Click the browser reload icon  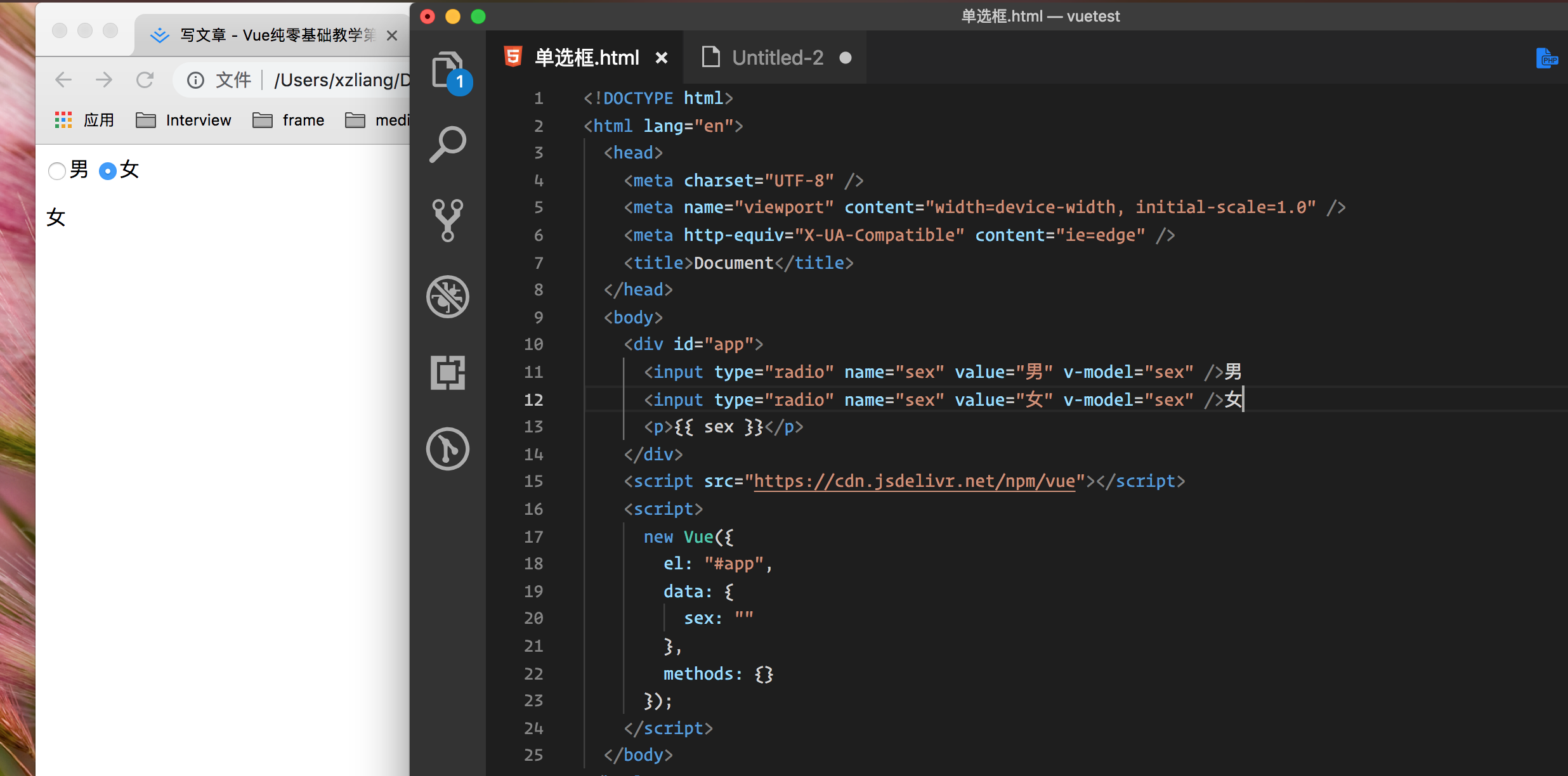point(145,80)
